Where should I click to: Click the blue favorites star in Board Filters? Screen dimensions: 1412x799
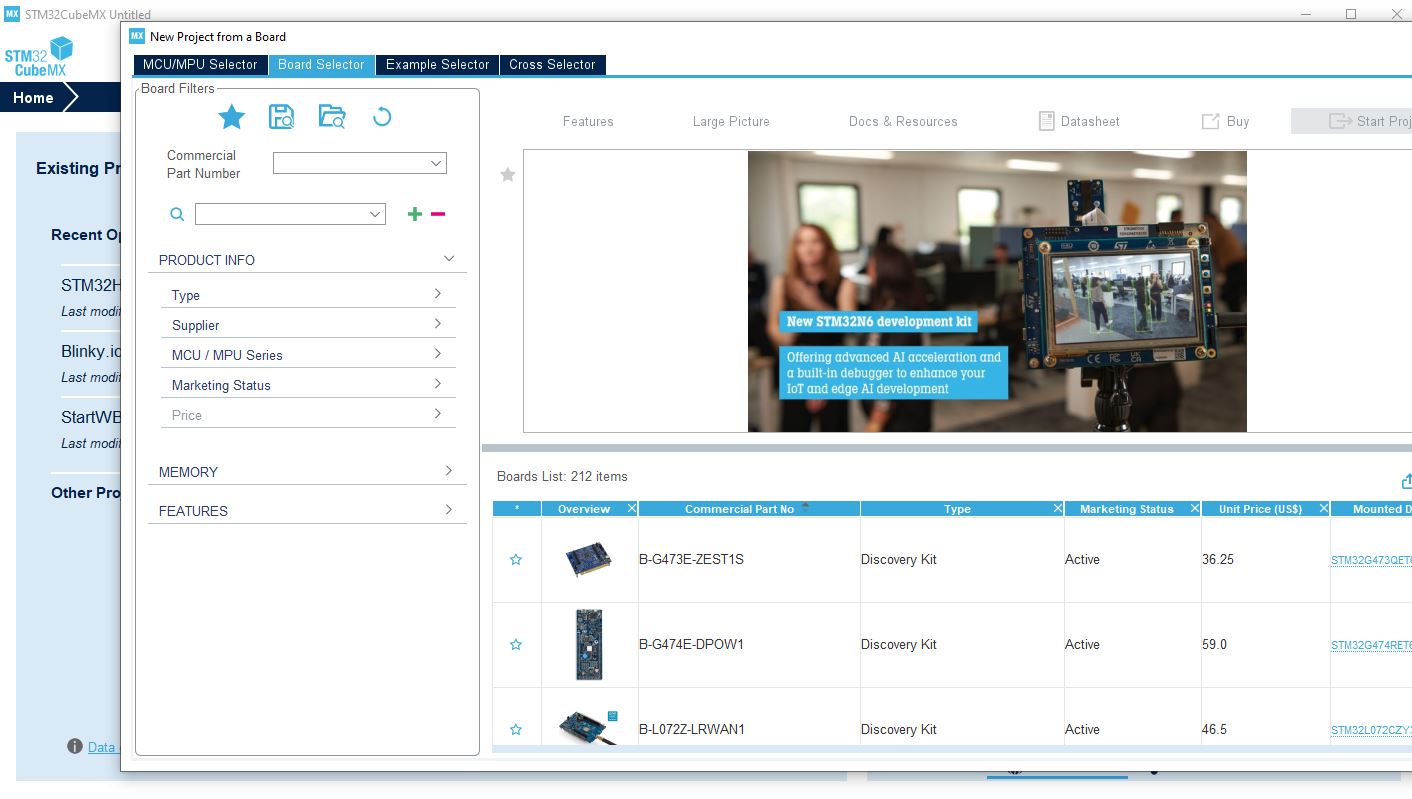pyautogui.click(x=232, y=117)
